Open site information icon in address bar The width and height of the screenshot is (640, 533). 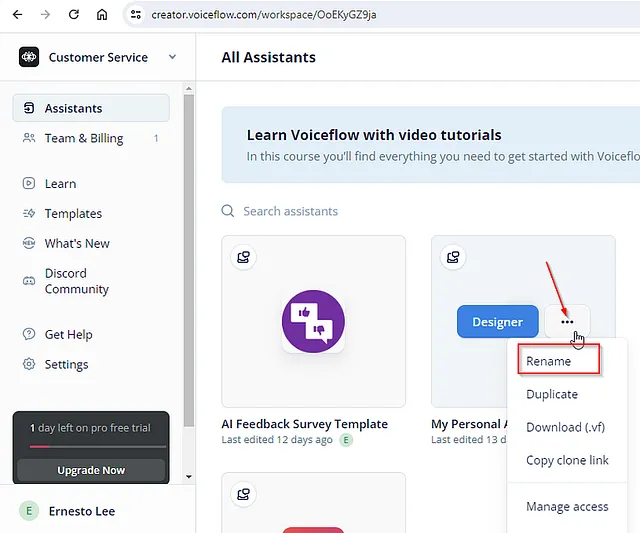(x=136, y=15)
